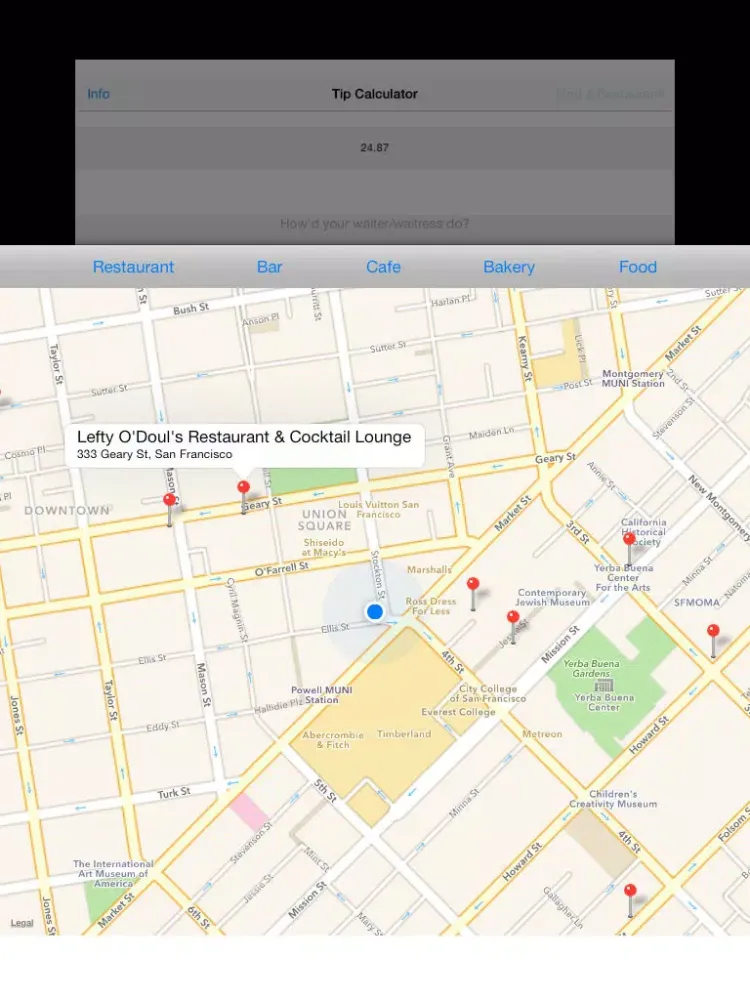Switch to the Restaurant category

pos(133,267)
